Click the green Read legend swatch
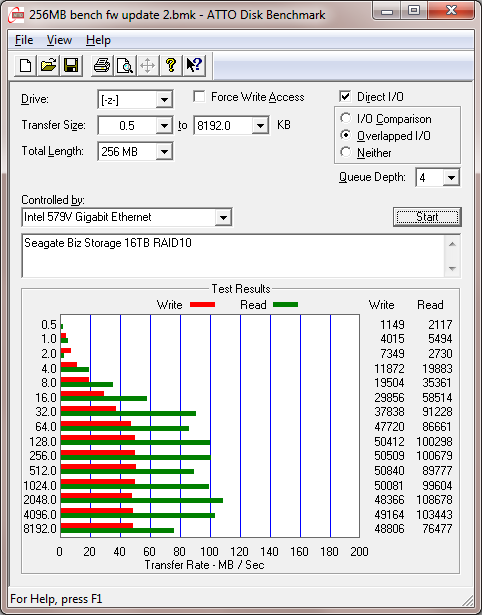This screenshot has height=615, width=482. [x=286, y=304]
